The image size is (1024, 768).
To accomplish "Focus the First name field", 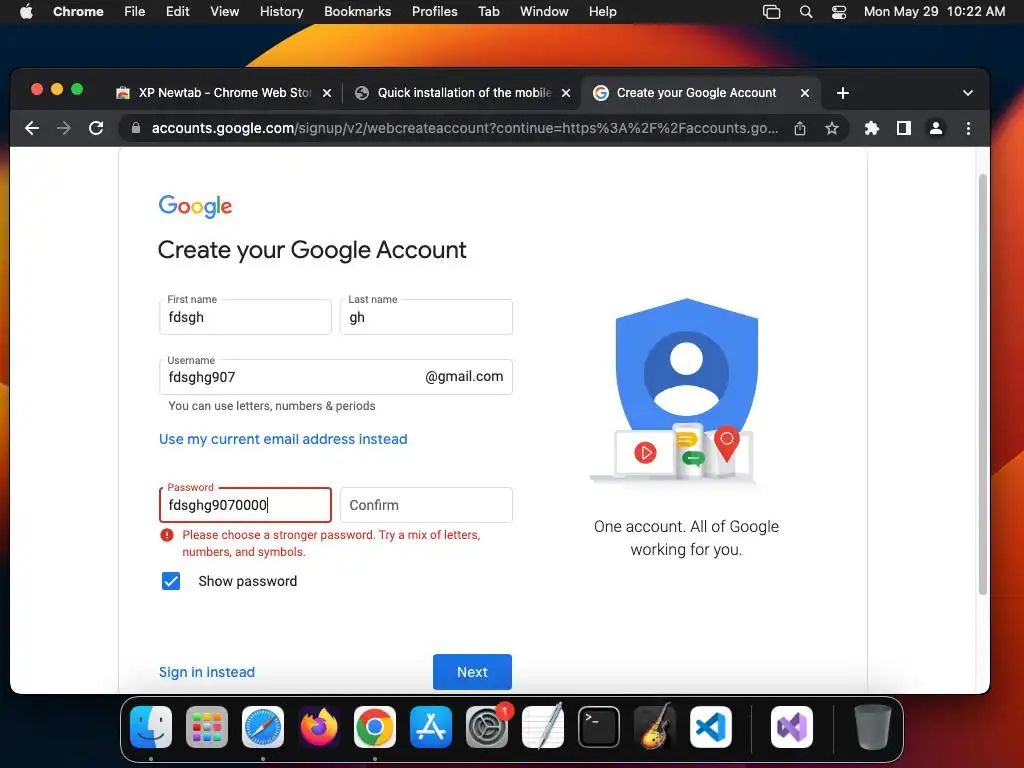I will click(246, 317).
